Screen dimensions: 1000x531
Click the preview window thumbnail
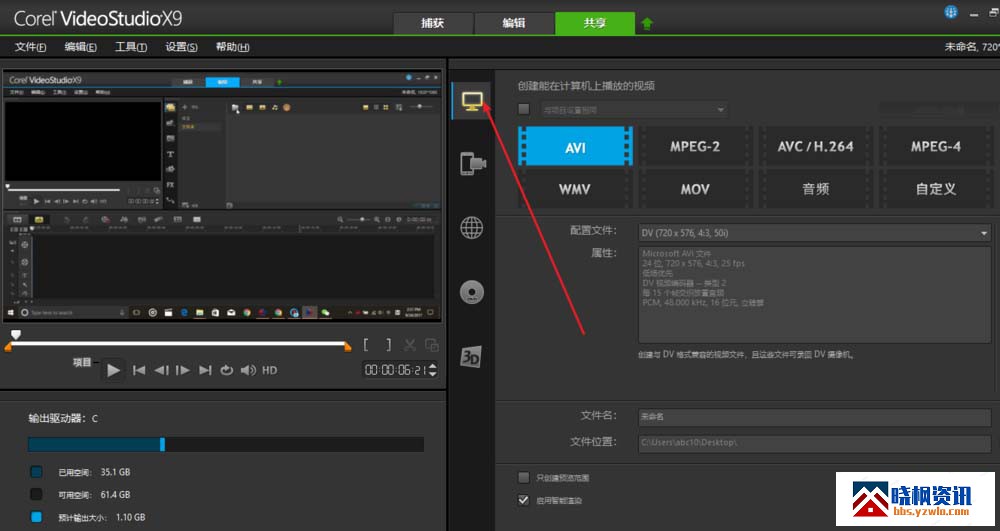(x=222, y=196)
